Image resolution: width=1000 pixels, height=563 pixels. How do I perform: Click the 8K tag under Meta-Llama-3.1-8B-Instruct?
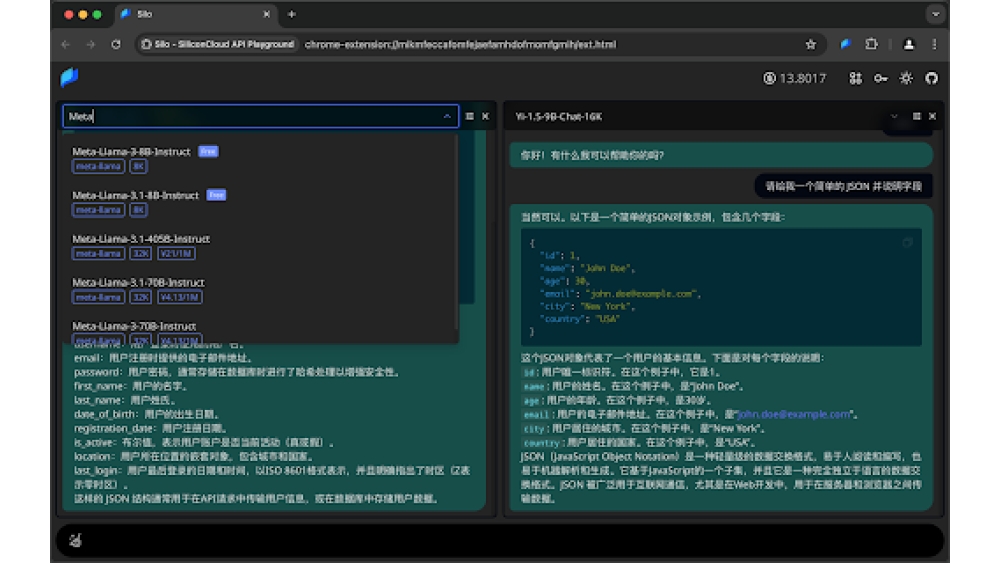click(138, 210)
